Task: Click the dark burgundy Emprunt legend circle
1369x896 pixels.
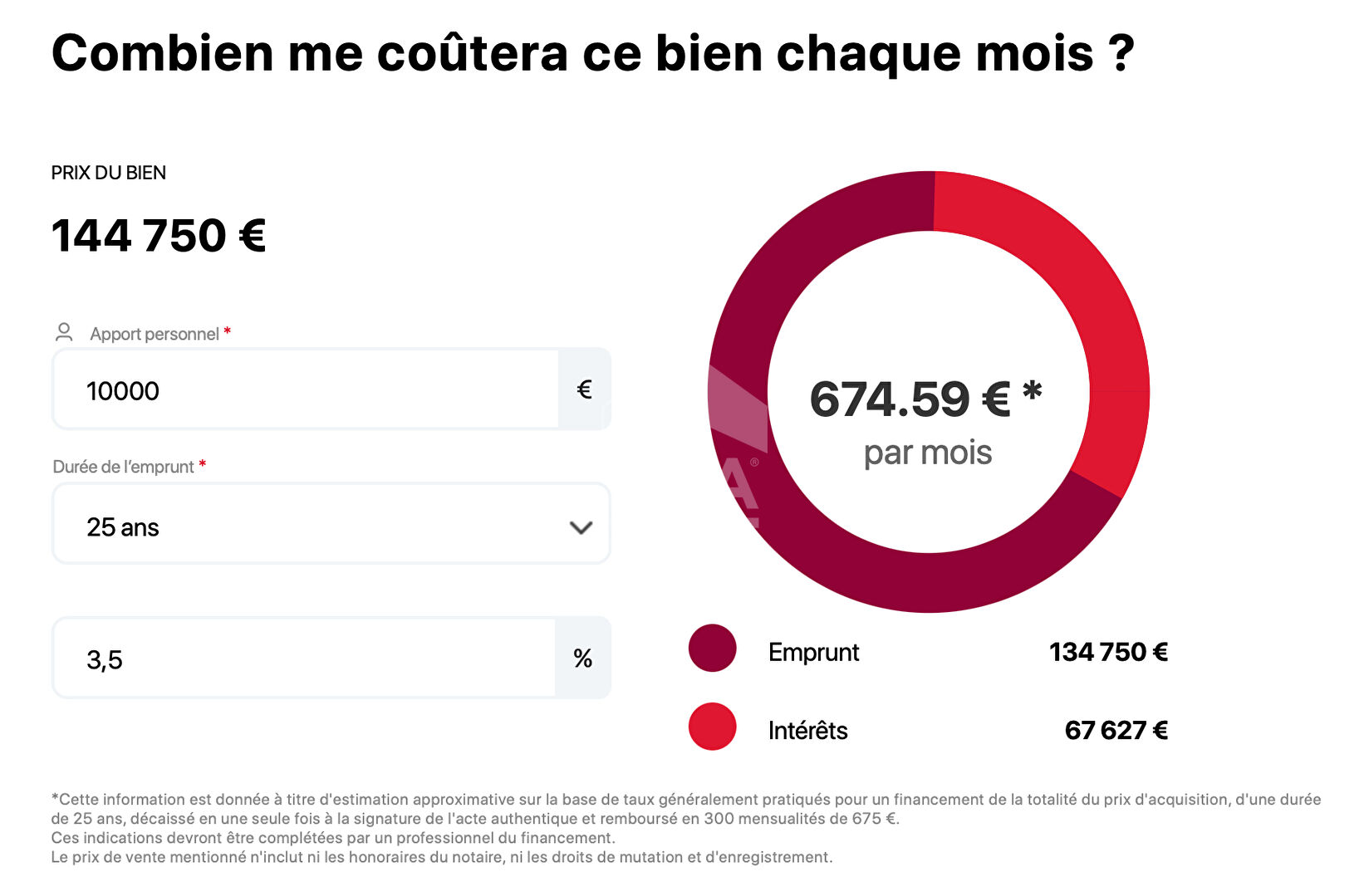Action: pos(712,649)
